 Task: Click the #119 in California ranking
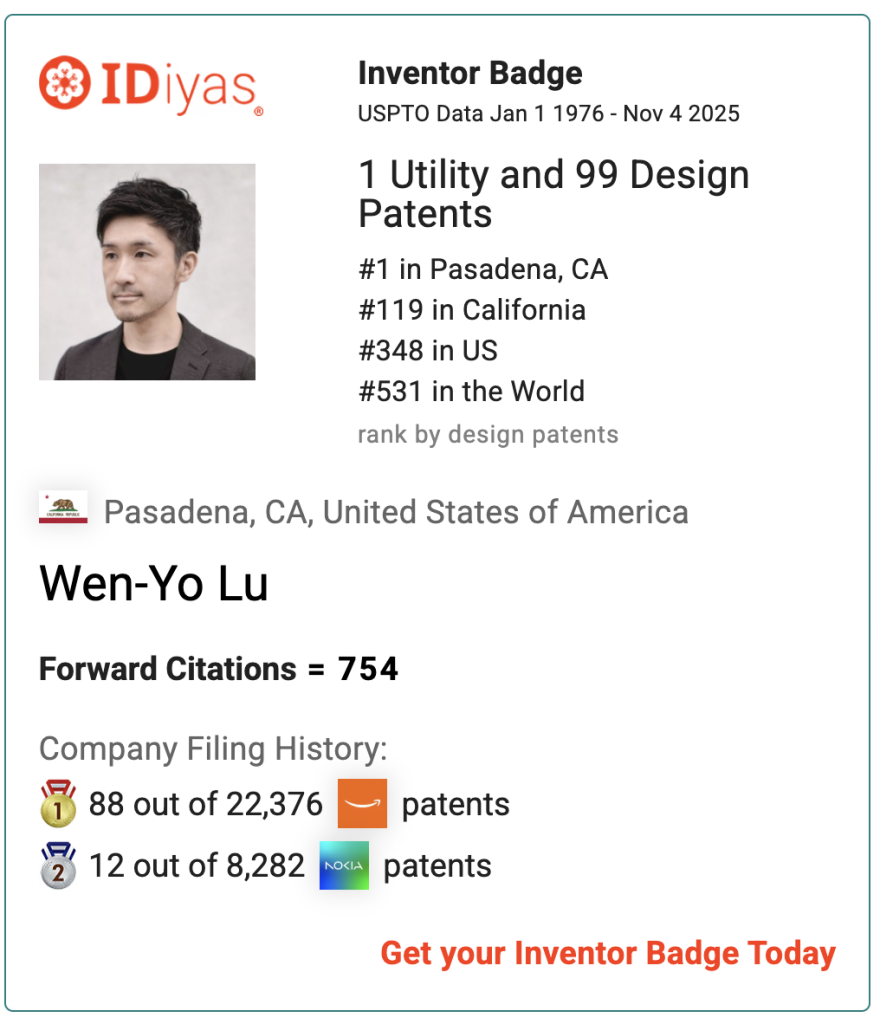click(x=472, y=310)
